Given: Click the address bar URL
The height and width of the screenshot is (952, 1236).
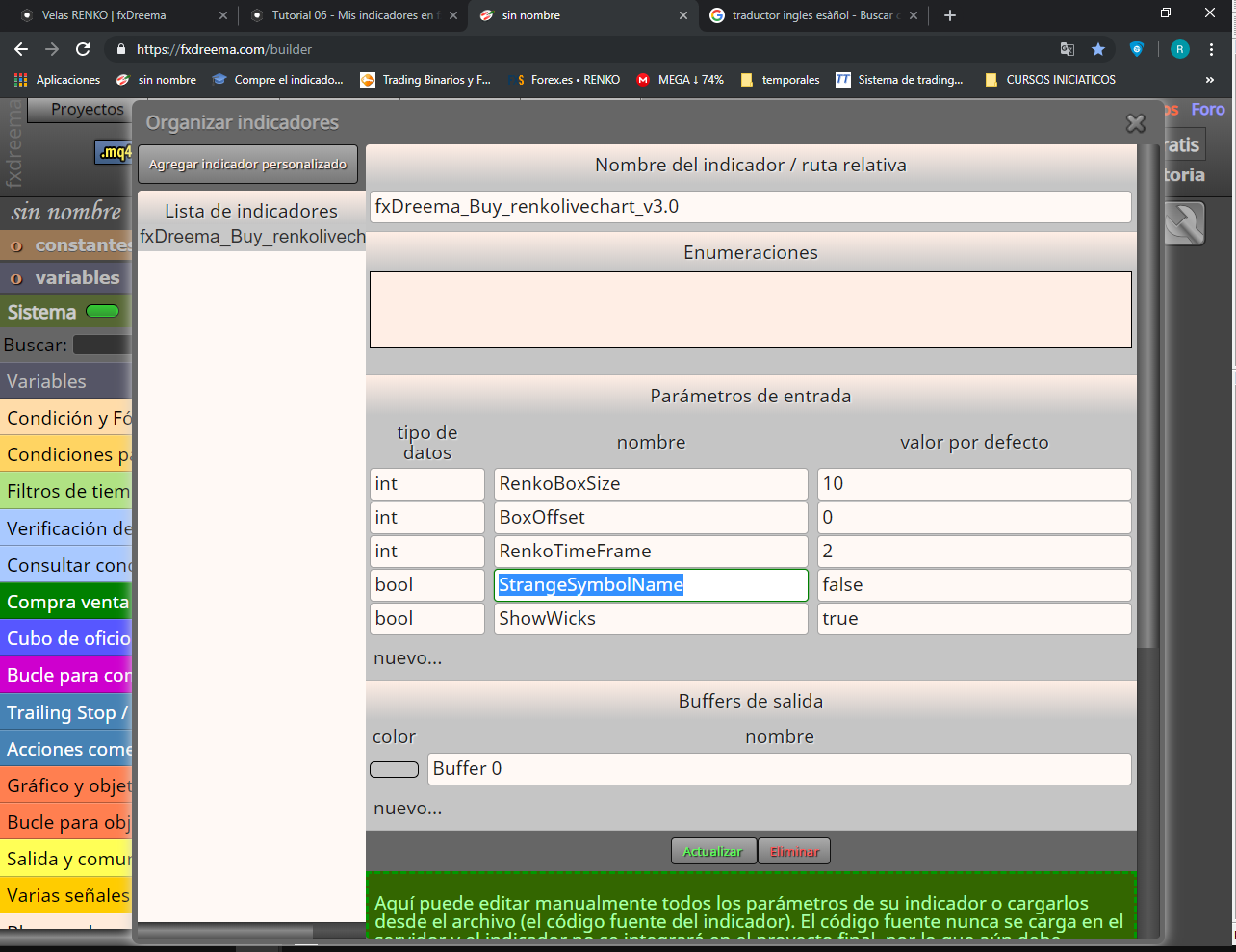Looking at the screenshot, I should tap(224, 49).
